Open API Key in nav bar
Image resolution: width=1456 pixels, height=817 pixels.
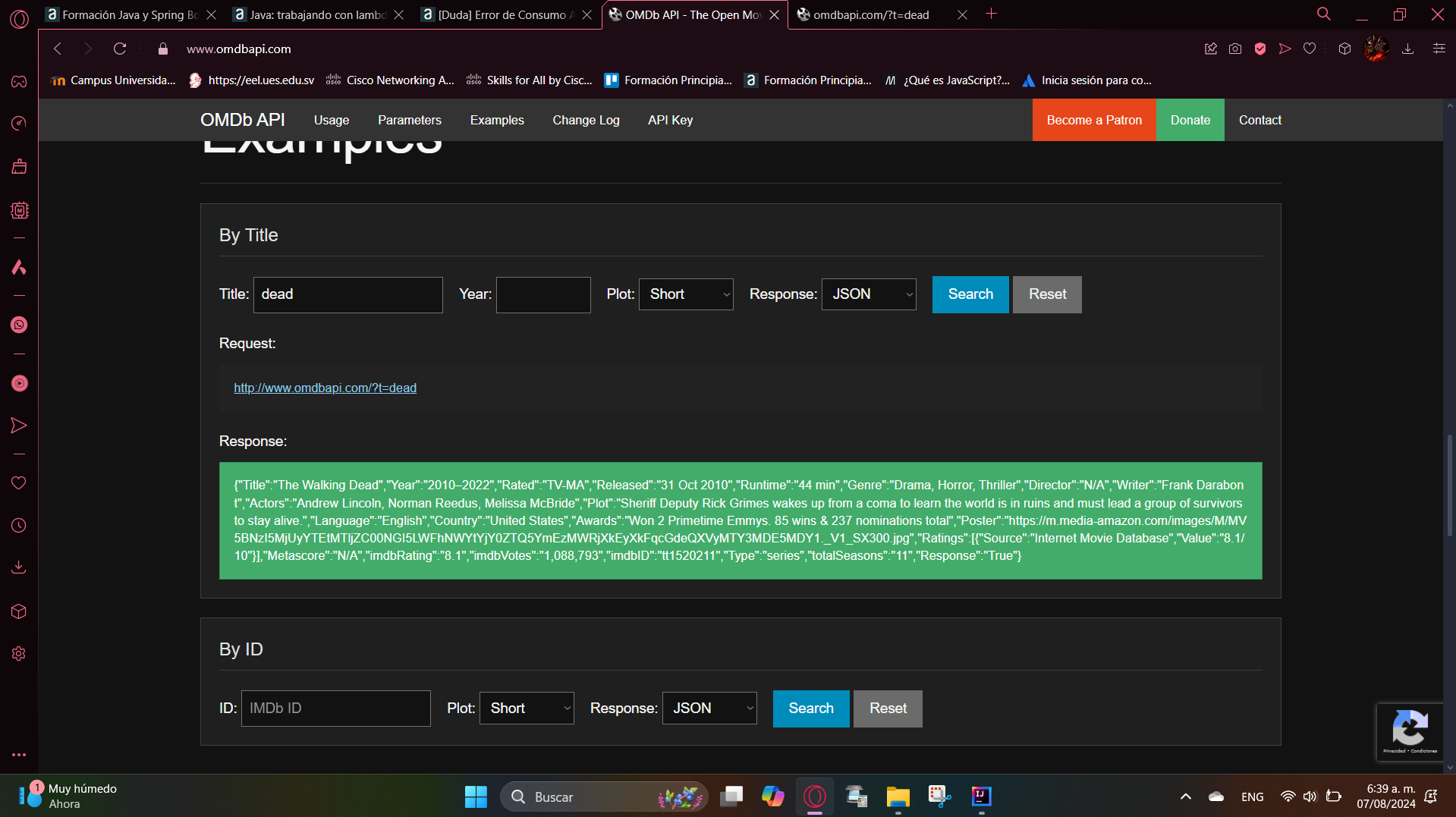coord(670,120)
